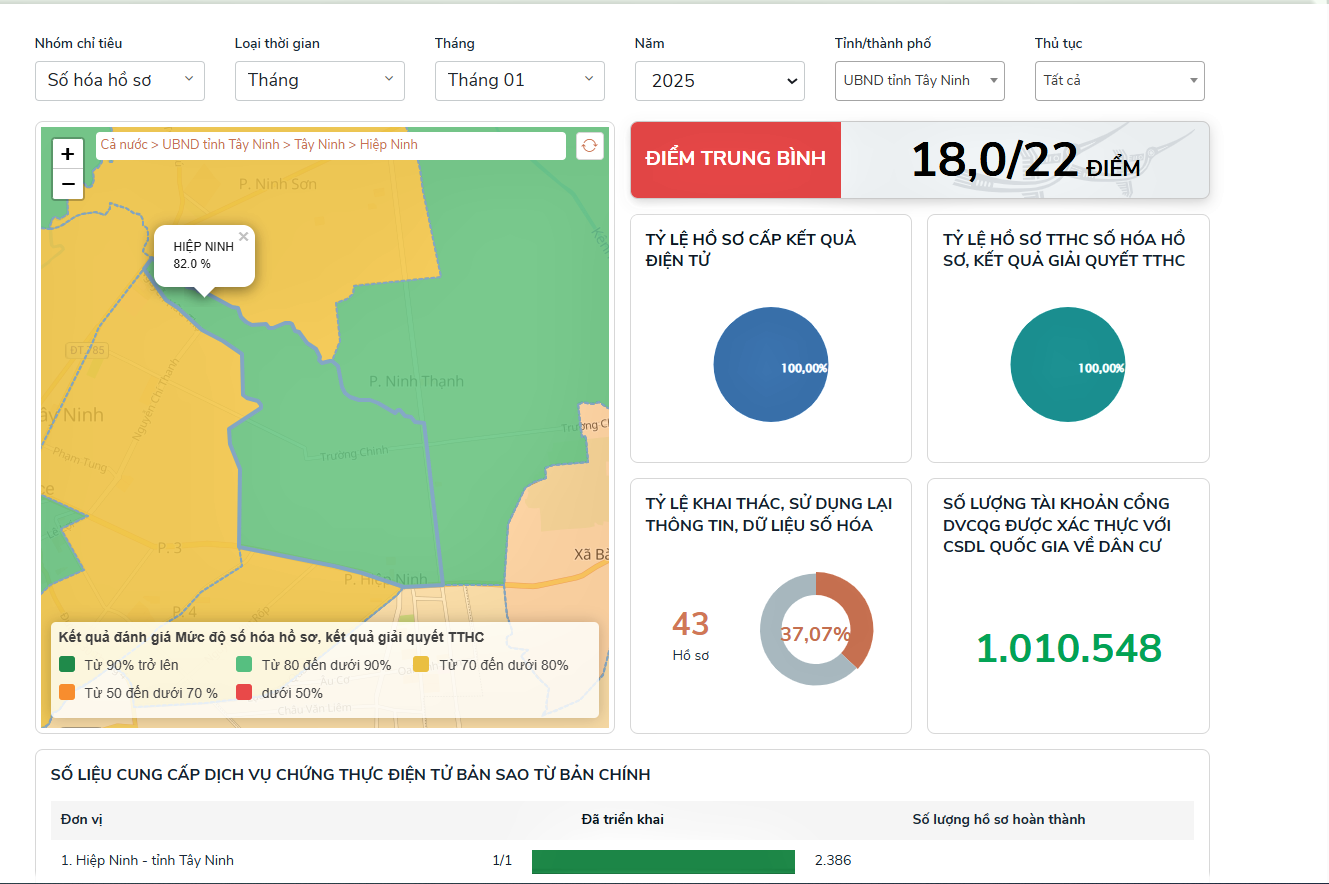Click the dark green 90% legend swatch
The height and width of the screenshot is (884, 1329).
coord(67,665)
